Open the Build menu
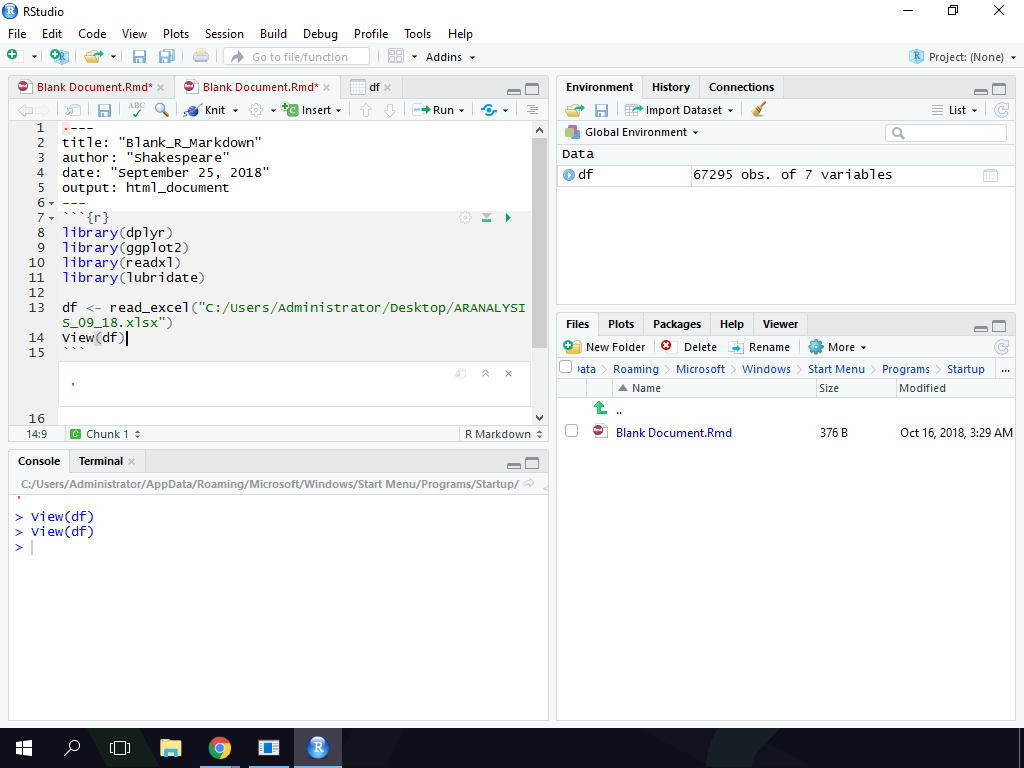Image resolution: width=1024 pixels, height=768 pixels. (x=273, y=34)
